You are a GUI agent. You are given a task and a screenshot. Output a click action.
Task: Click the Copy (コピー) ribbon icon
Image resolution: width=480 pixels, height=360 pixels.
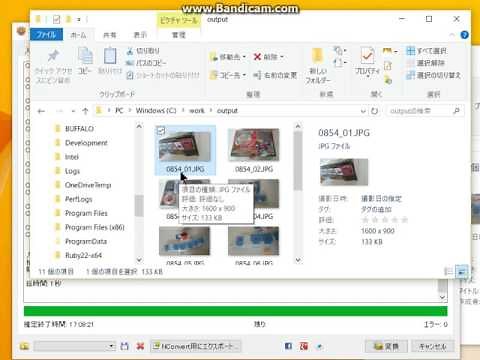point(85,61)
